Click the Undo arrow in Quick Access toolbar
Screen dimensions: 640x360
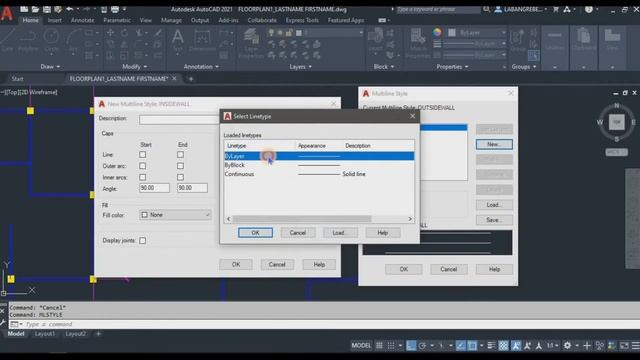tap(70, 9)
